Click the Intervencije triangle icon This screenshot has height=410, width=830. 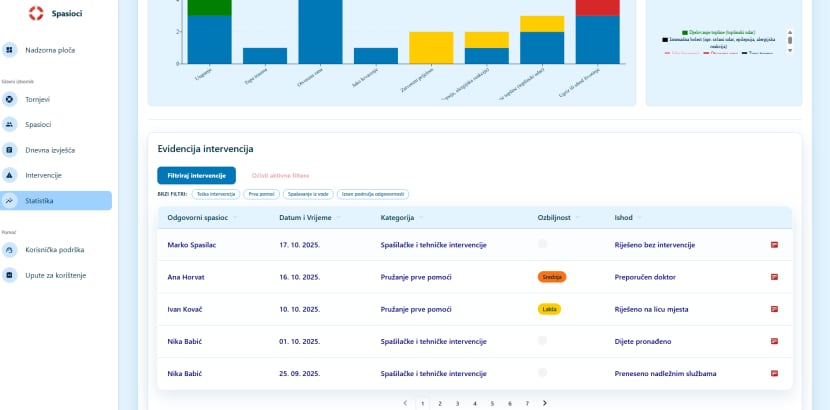[x=9, y=175]
